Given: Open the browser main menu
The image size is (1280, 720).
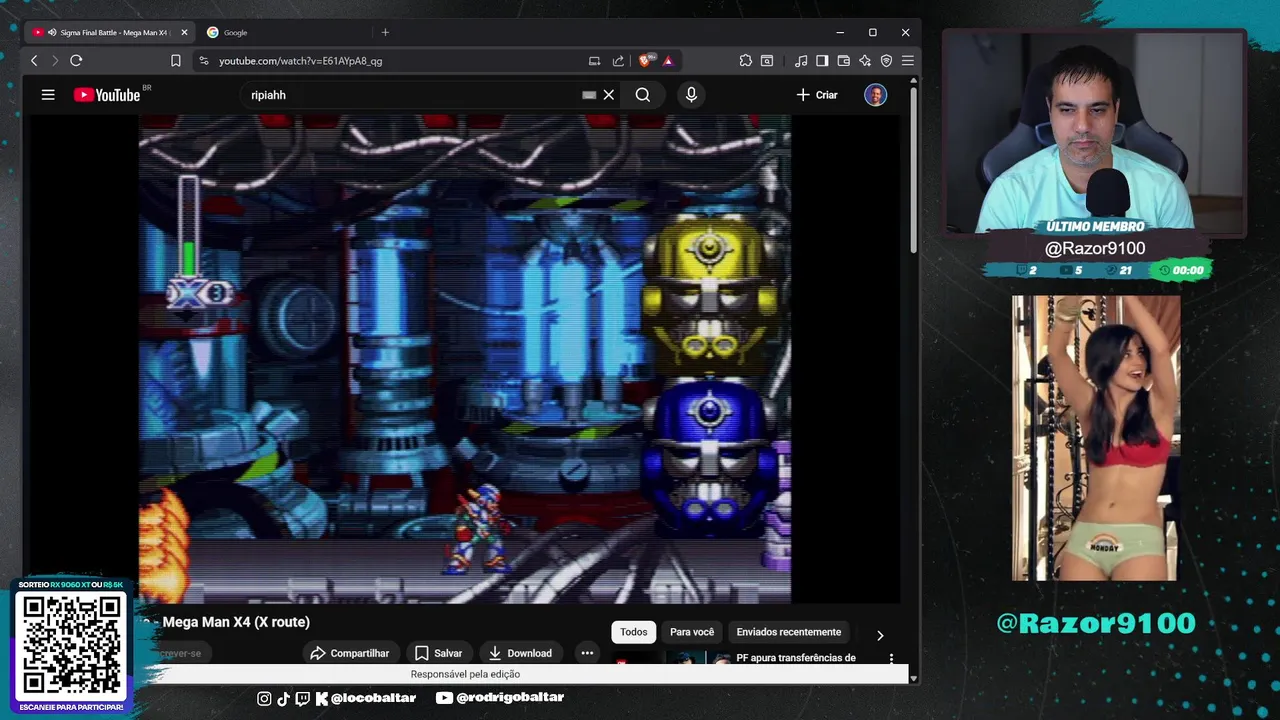Looking at the screenshot, I should [x=908, y=61].
